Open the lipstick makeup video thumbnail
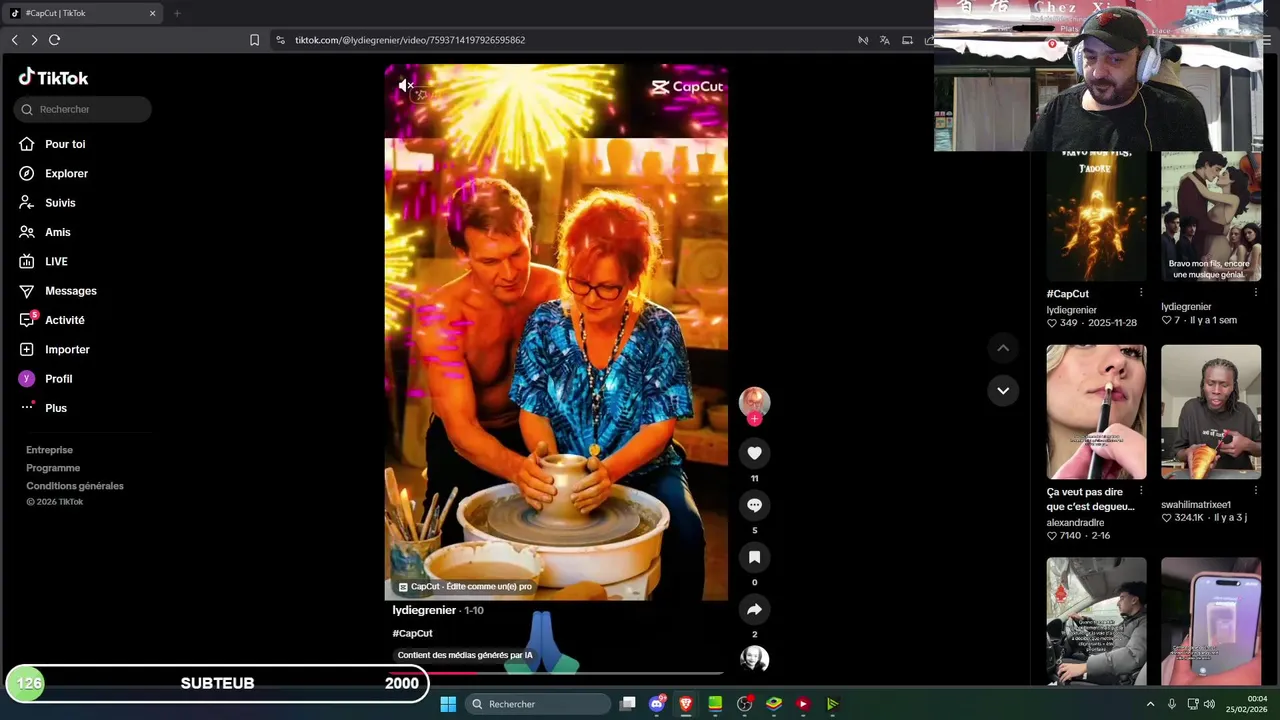This screenshot has height=720, width=1280. click(x=1096, y=412)
